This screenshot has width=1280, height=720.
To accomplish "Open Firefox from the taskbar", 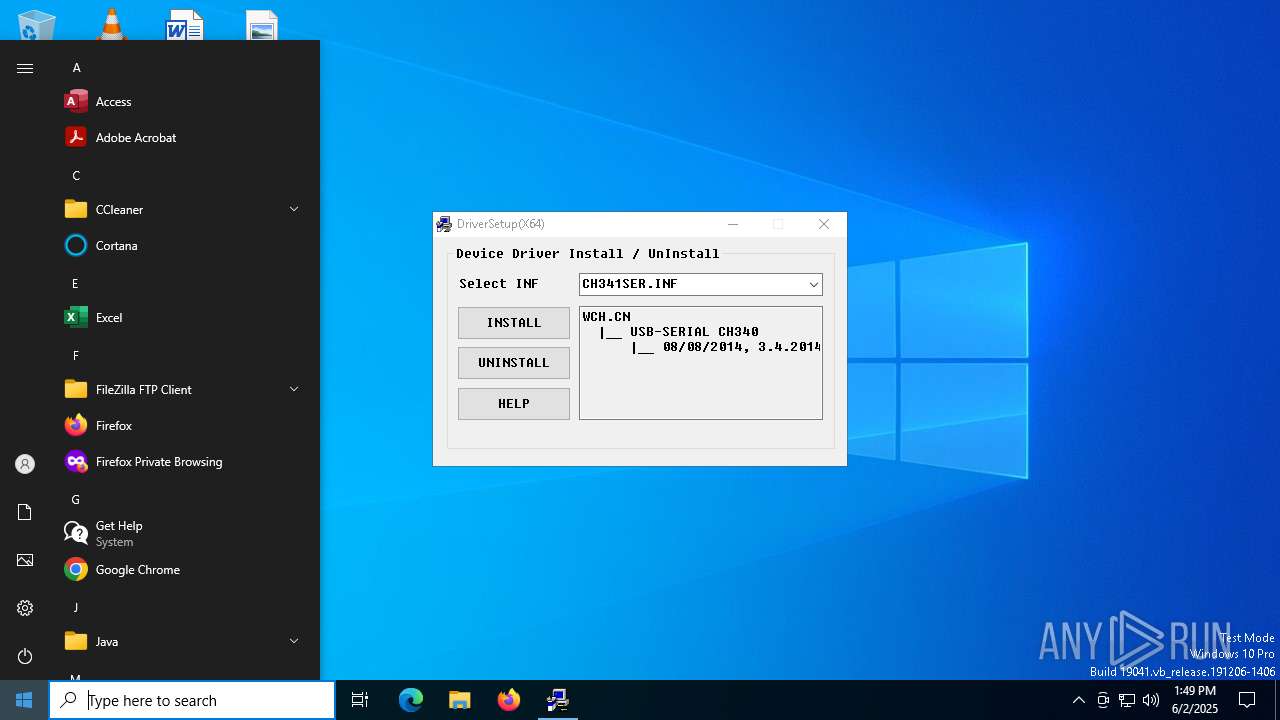I will (x=509, y=700).
